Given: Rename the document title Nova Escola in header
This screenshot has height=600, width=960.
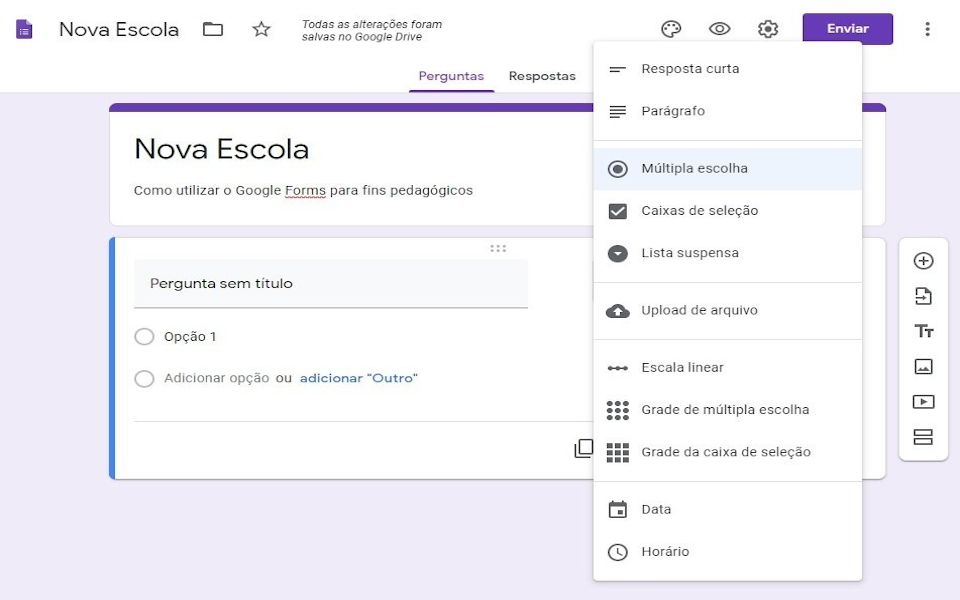Looking at the screenshot, I should click(x=119, y=29).
